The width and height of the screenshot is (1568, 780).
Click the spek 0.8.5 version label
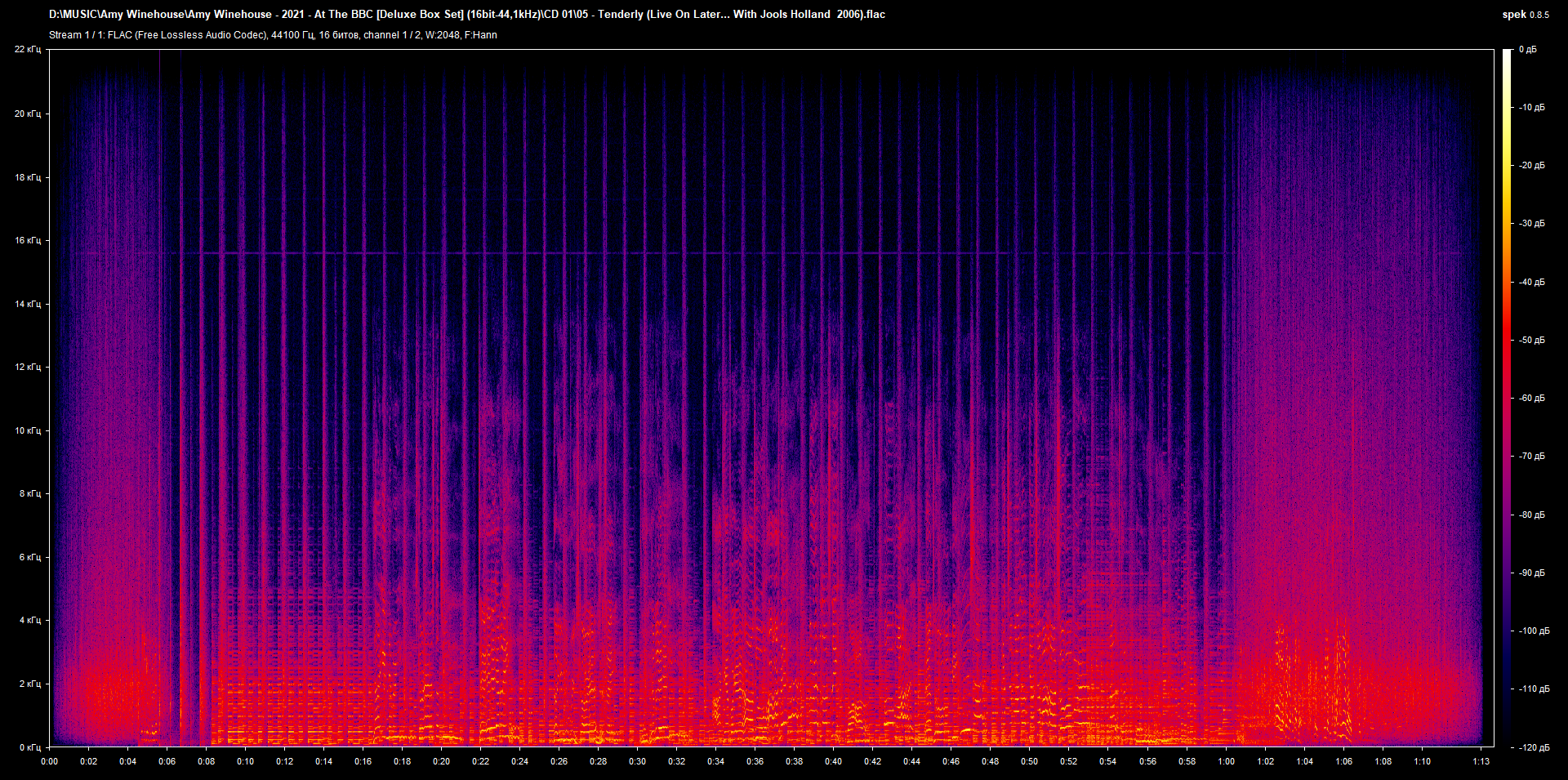pyautogui.click(x=1525, y=14)
